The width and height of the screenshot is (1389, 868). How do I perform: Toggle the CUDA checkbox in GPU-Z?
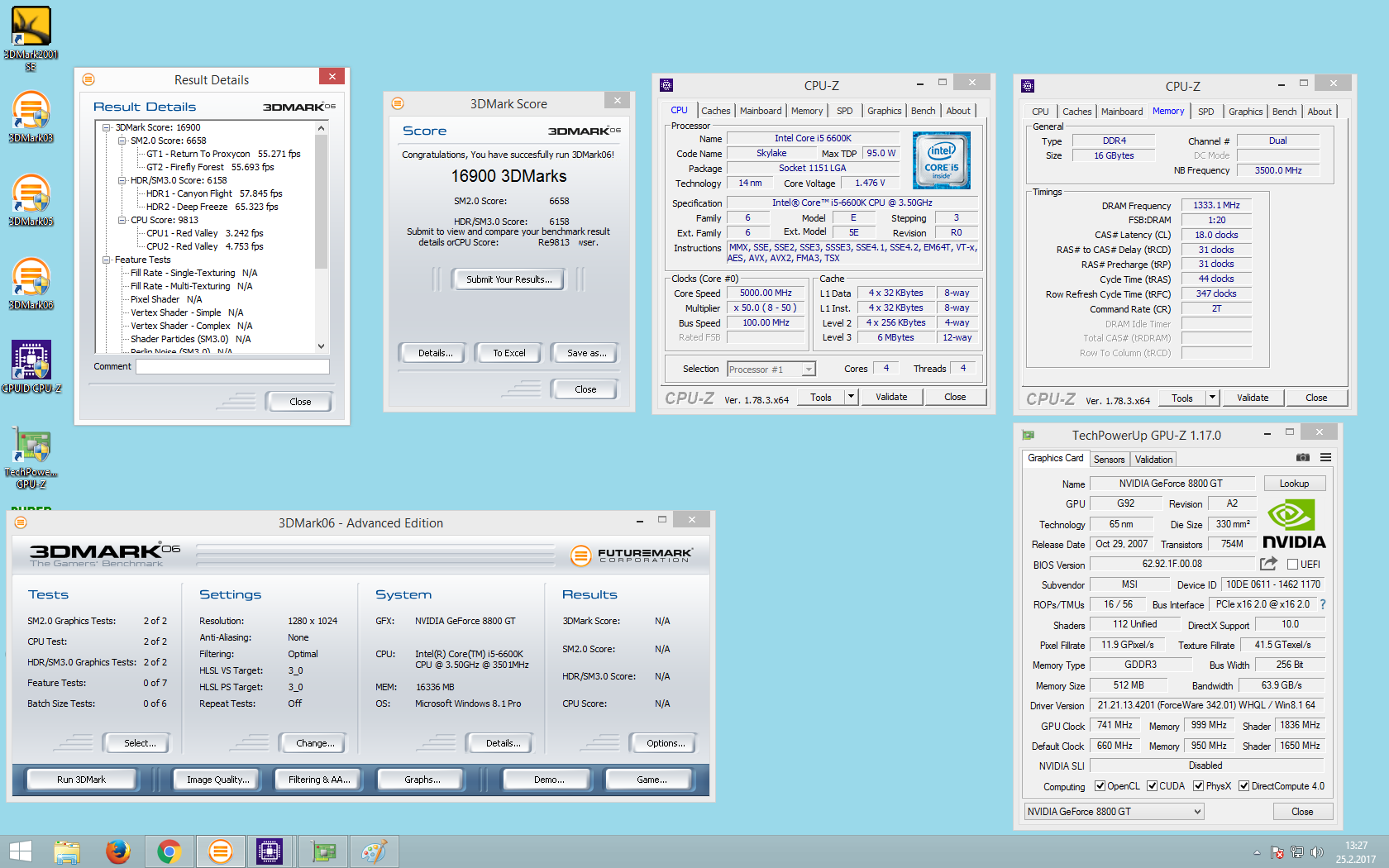pyautogui.click(x=1152, y=786)
